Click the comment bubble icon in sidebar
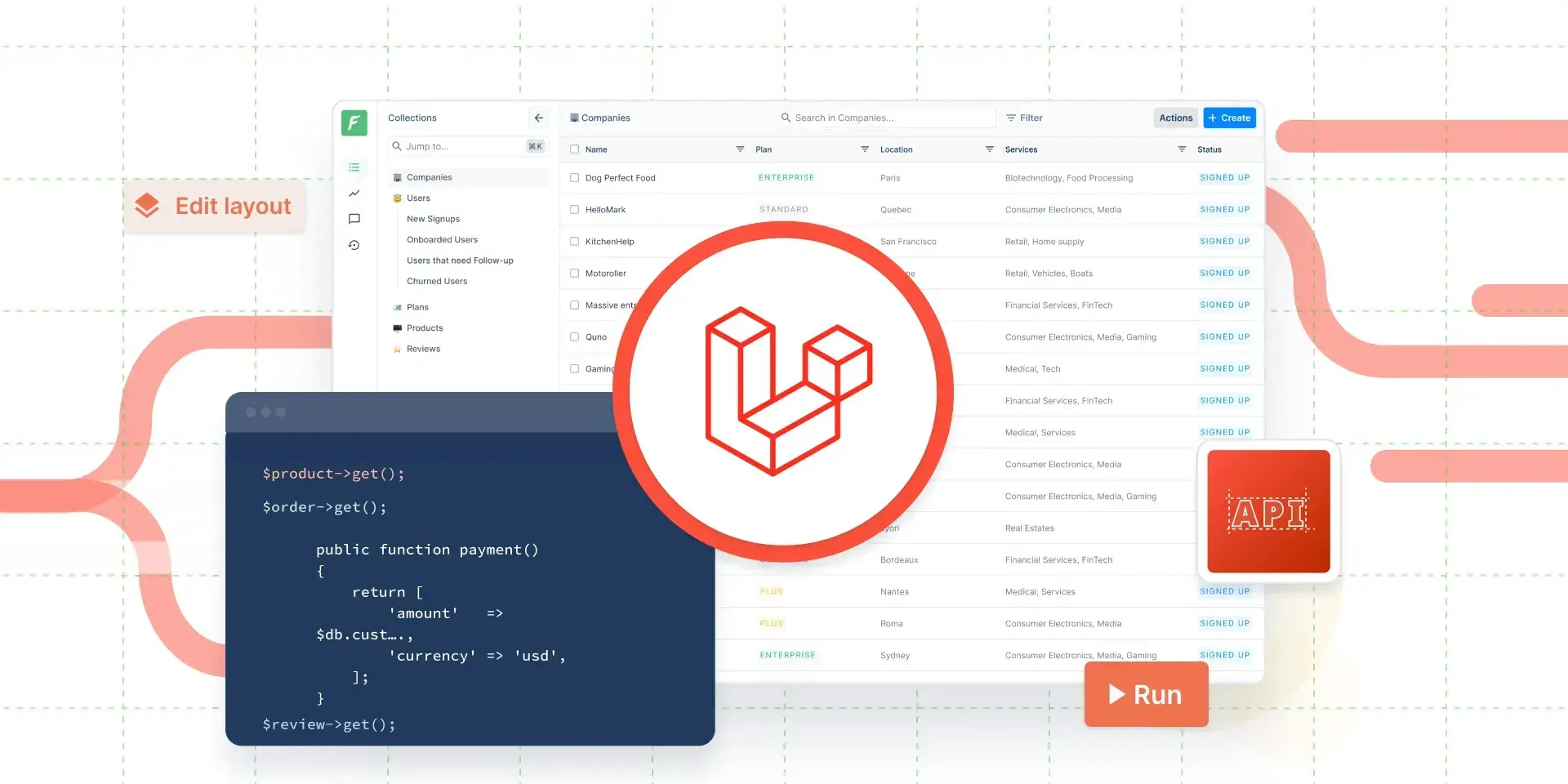This screenshot has height=784, width=1568. 354,218
